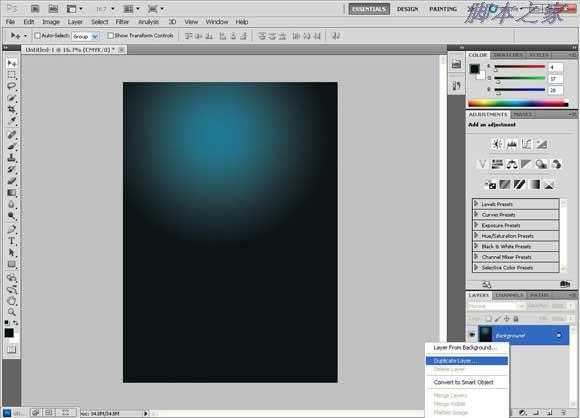Expand the Hue/Saturation Presets list
This screenshot has width=580, height=418.
[x=516, y=236]
